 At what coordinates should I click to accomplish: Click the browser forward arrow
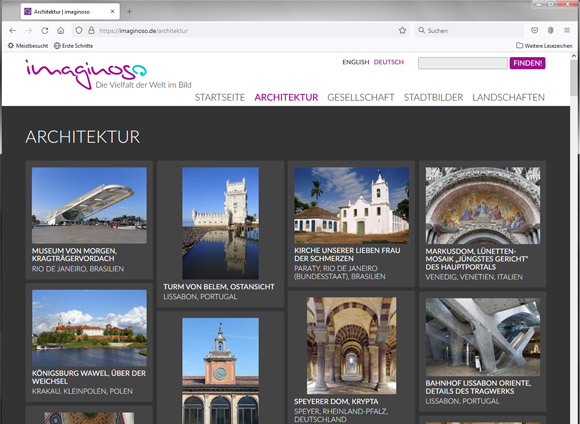tap(28, 31)
